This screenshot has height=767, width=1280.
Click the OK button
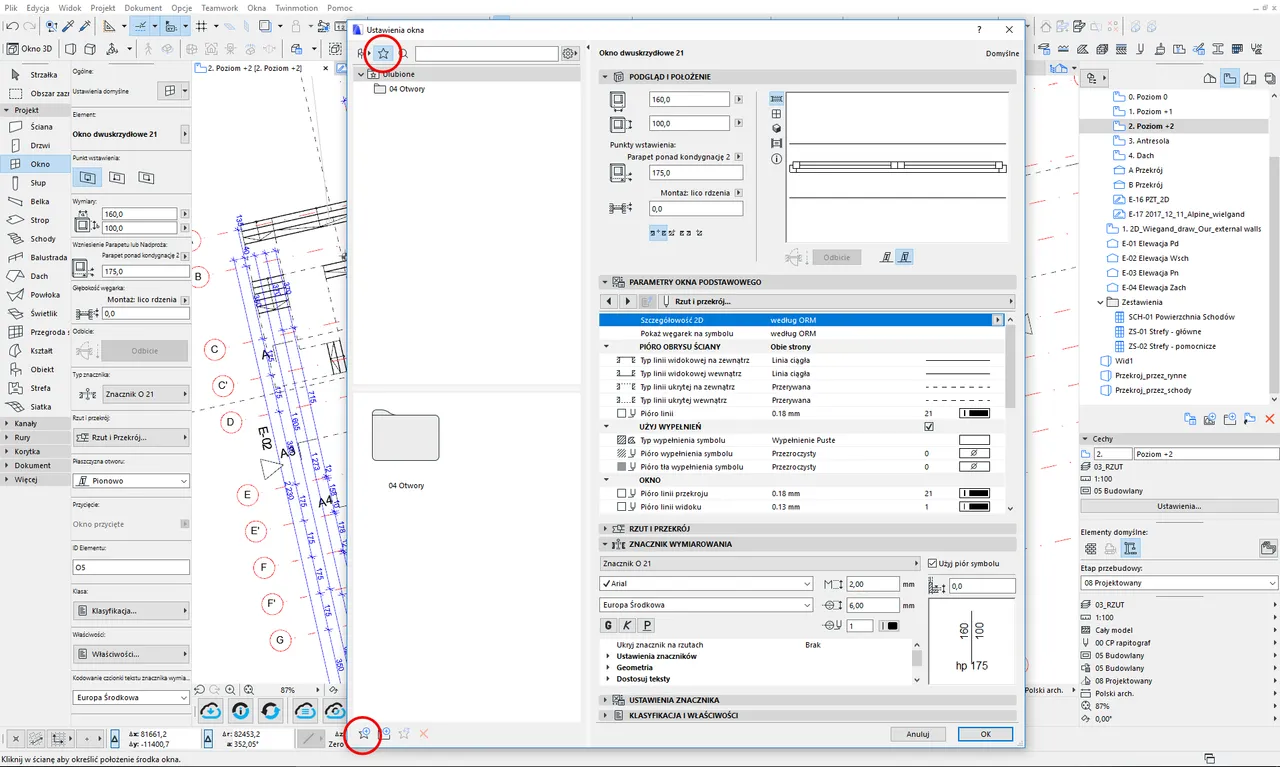pyautogui.click(x=986, y=733)
